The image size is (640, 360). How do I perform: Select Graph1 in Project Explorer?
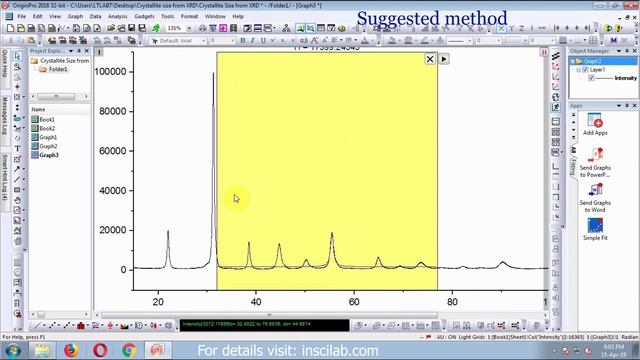(x=44, y=138)
